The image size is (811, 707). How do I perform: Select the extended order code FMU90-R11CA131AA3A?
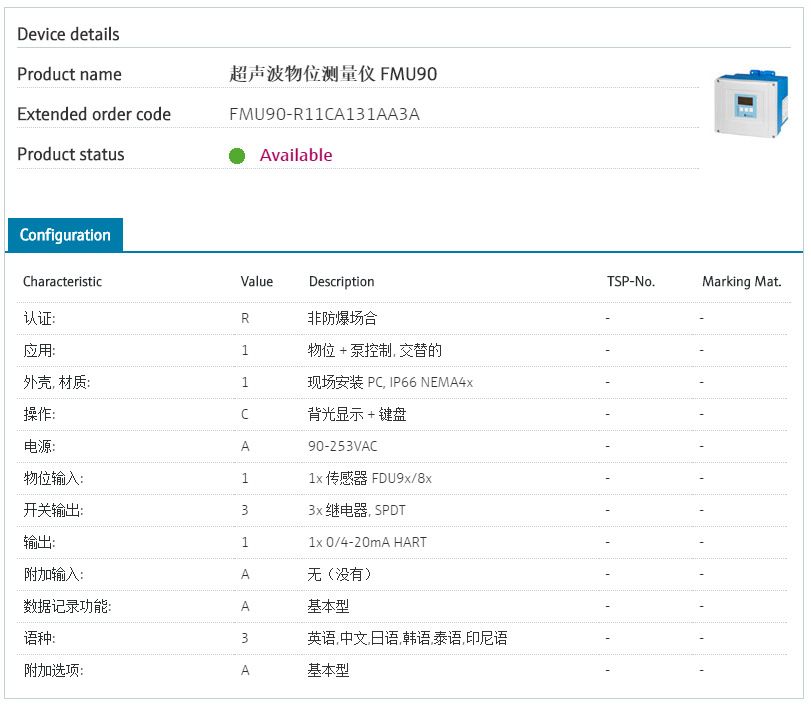coord(324,114)
